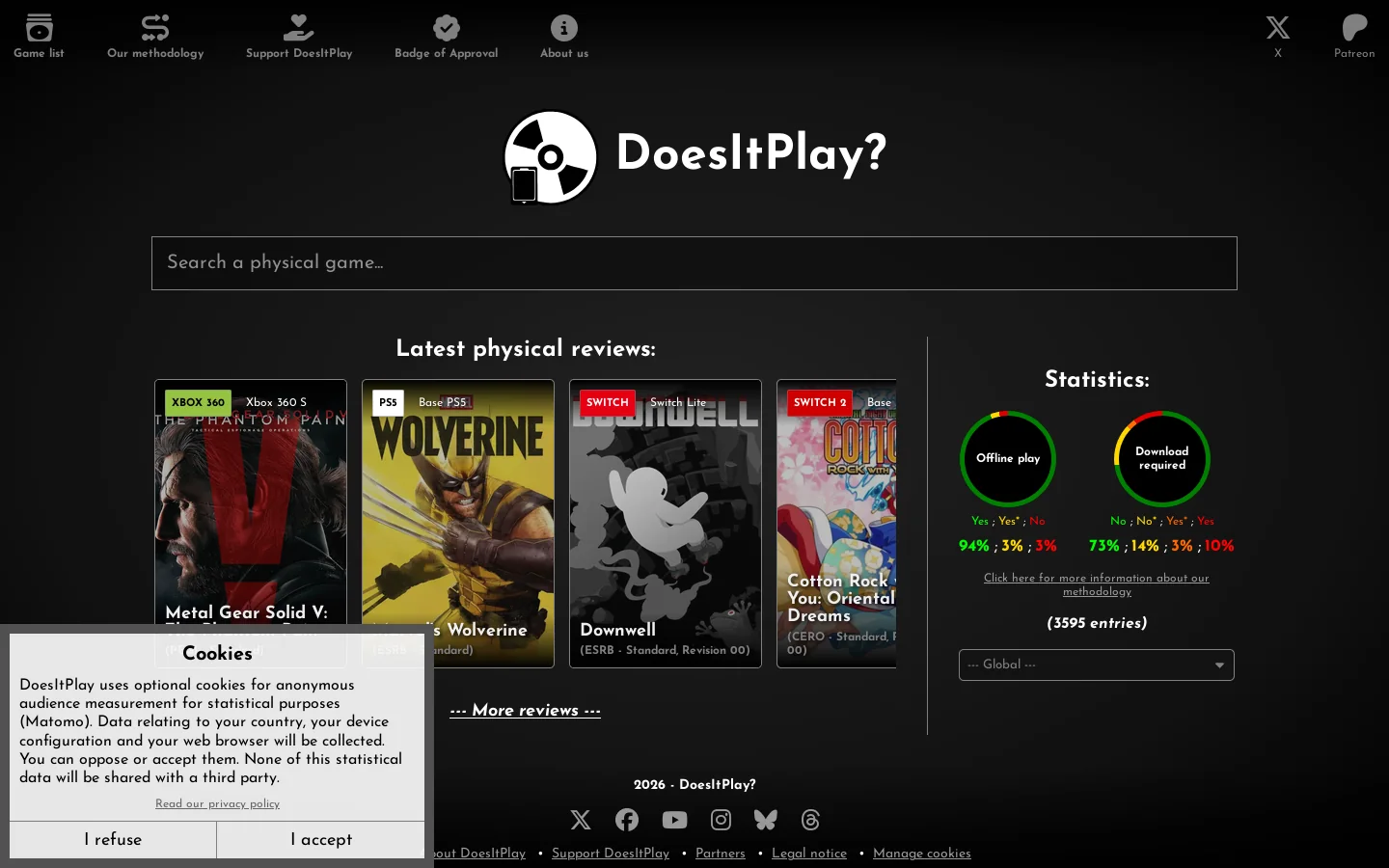Screen dimensions: 1389x868
Task: Click the More reviews link
Action: tap(525, 711)
